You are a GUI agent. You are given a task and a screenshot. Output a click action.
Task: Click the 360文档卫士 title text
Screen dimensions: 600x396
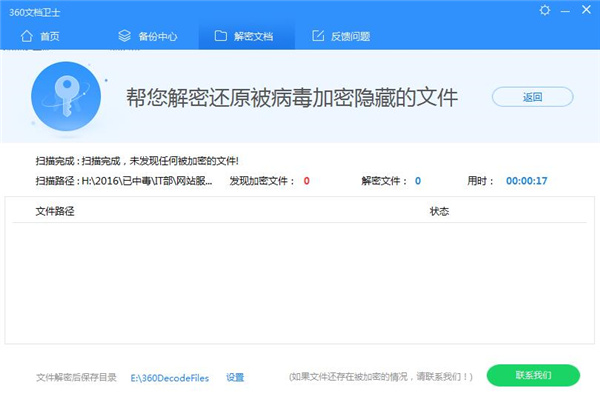pos(34,12)
